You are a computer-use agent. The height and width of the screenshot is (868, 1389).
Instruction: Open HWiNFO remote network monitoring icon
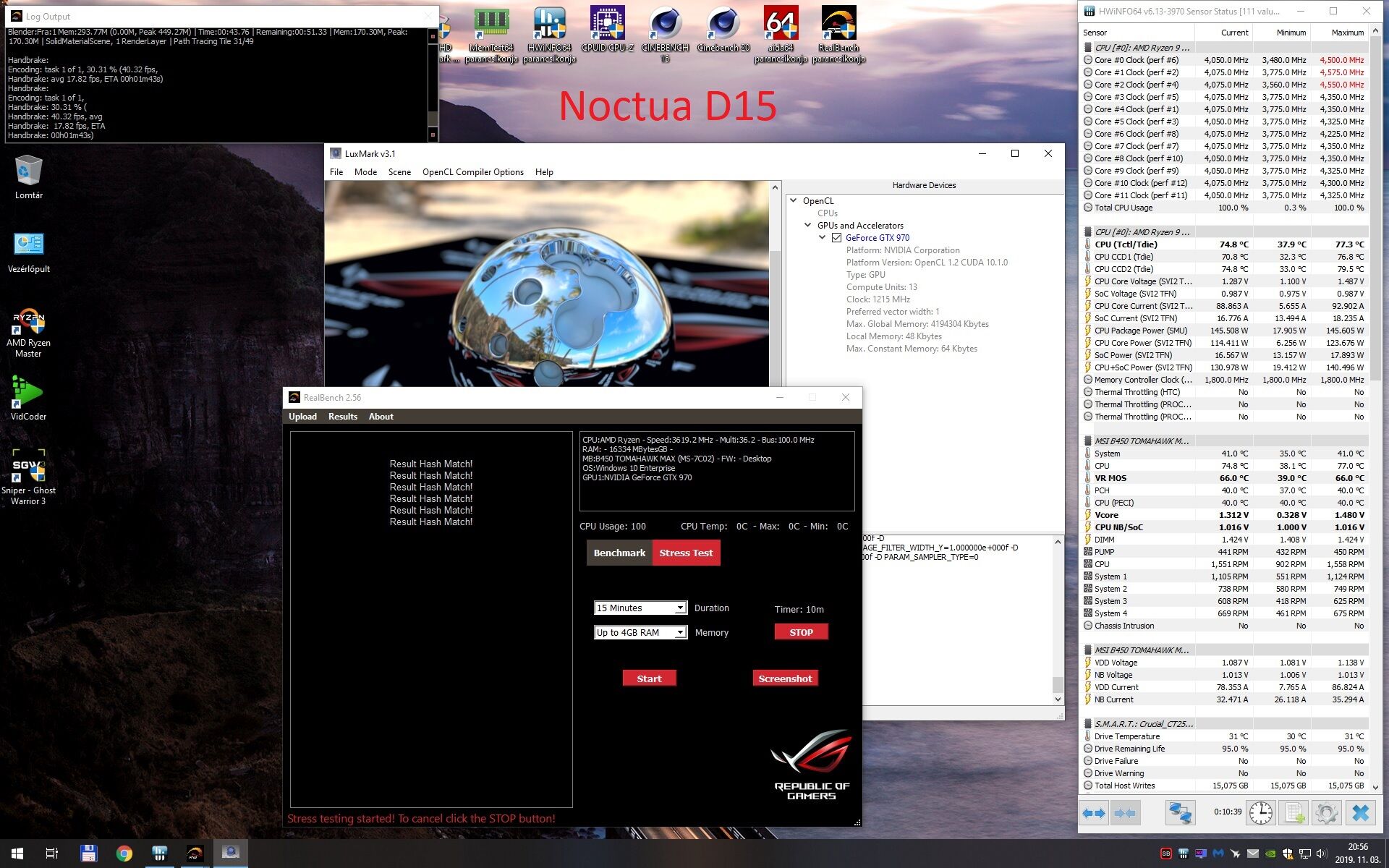1180,813
